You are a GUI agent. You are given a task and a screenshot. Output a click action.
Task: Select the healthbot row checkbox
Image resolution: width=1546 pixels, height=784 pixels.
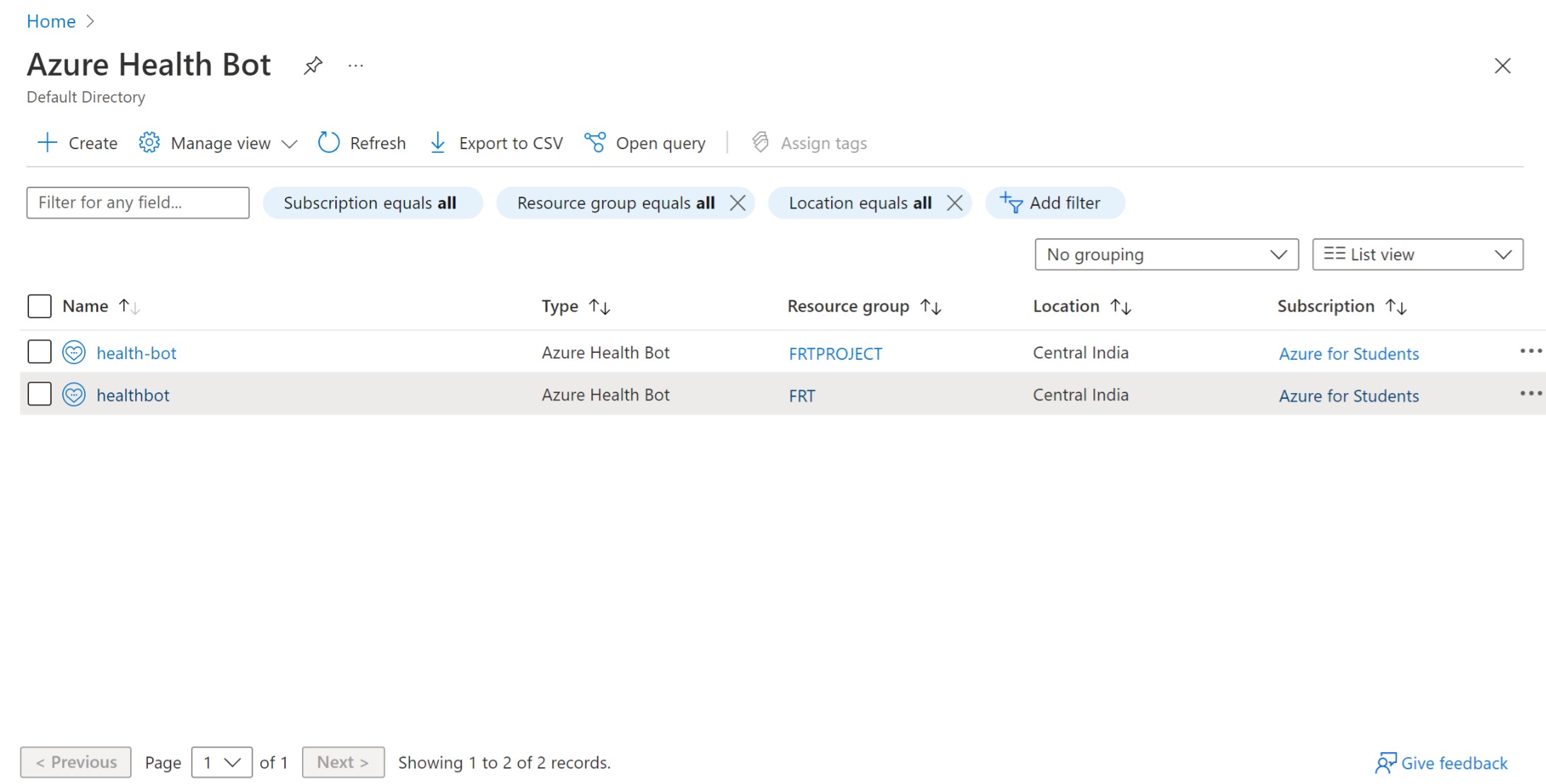pos(40,394)
